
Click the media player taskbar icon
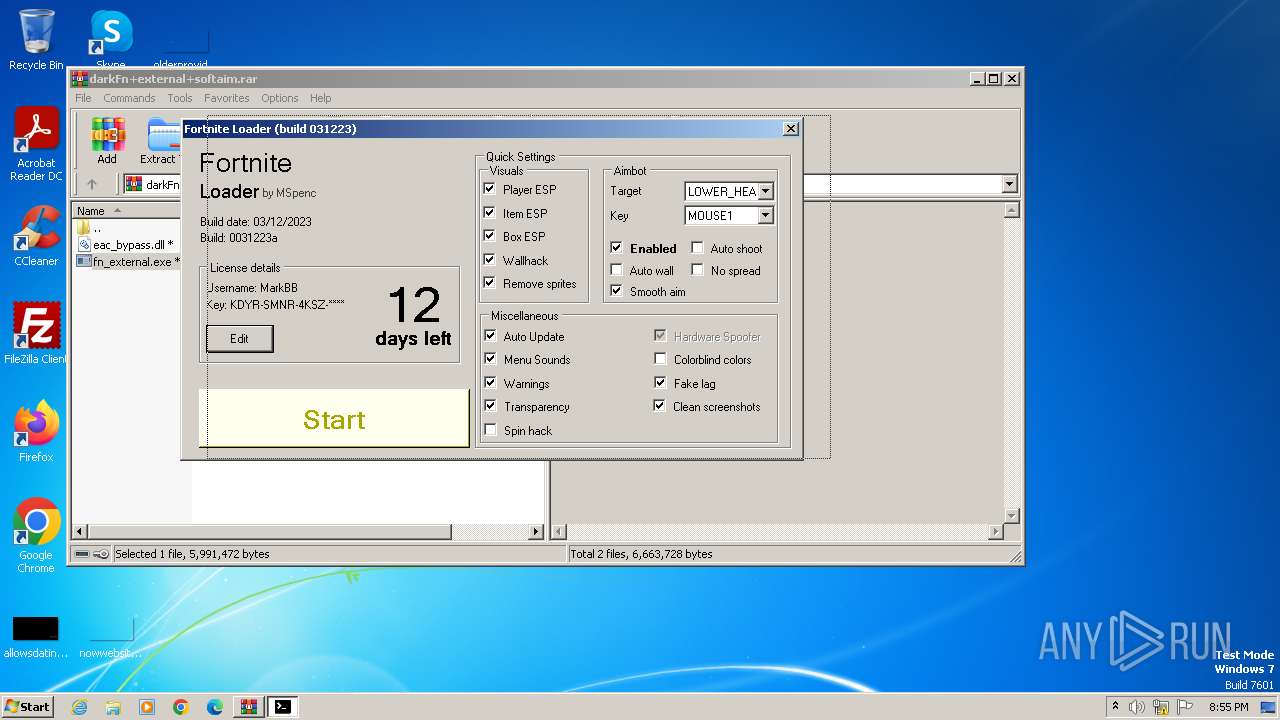pos(147,707)
